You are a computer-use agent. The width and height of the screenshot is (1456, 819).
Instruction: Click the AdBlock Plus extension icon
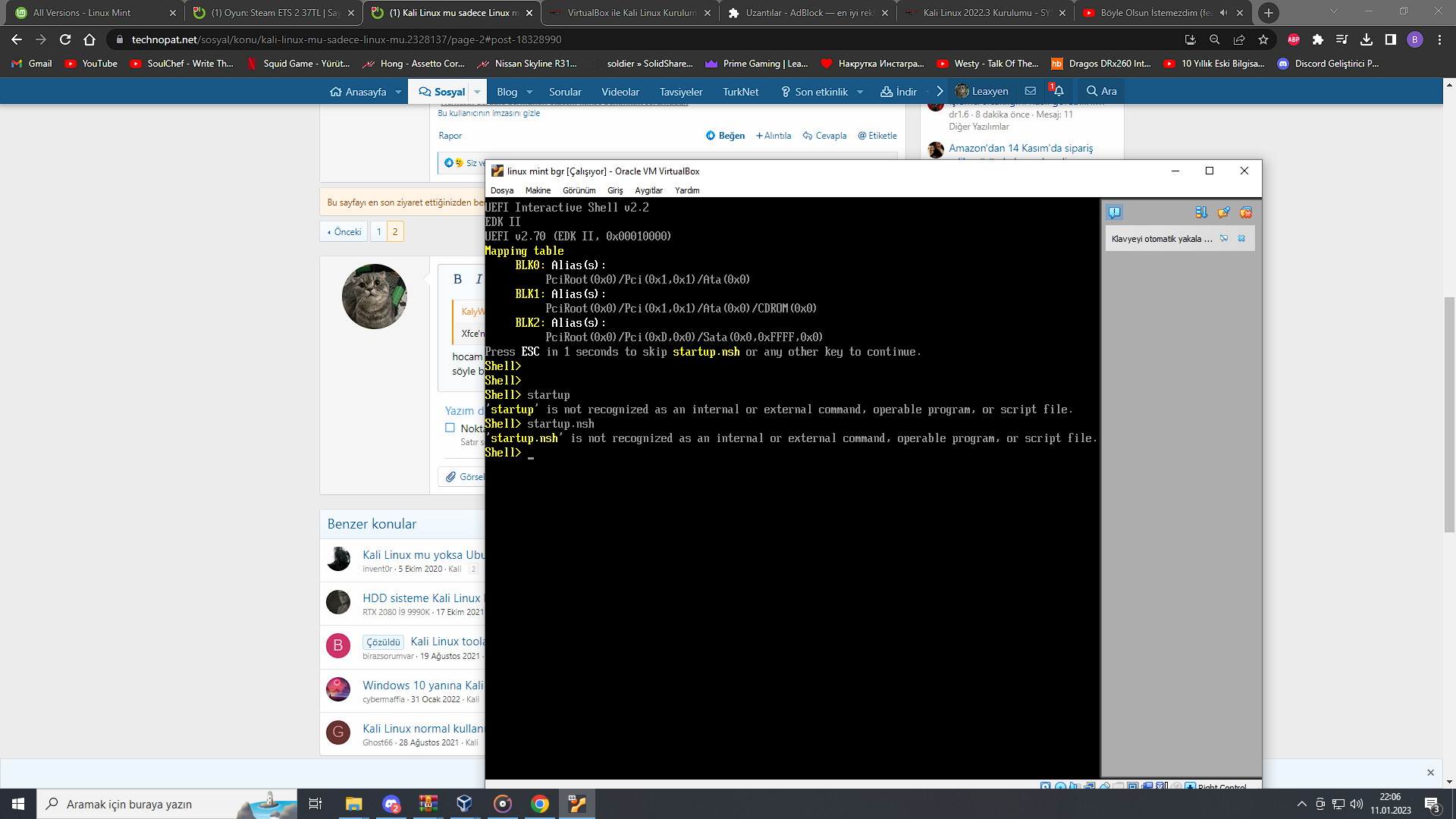pos(1294,39)
